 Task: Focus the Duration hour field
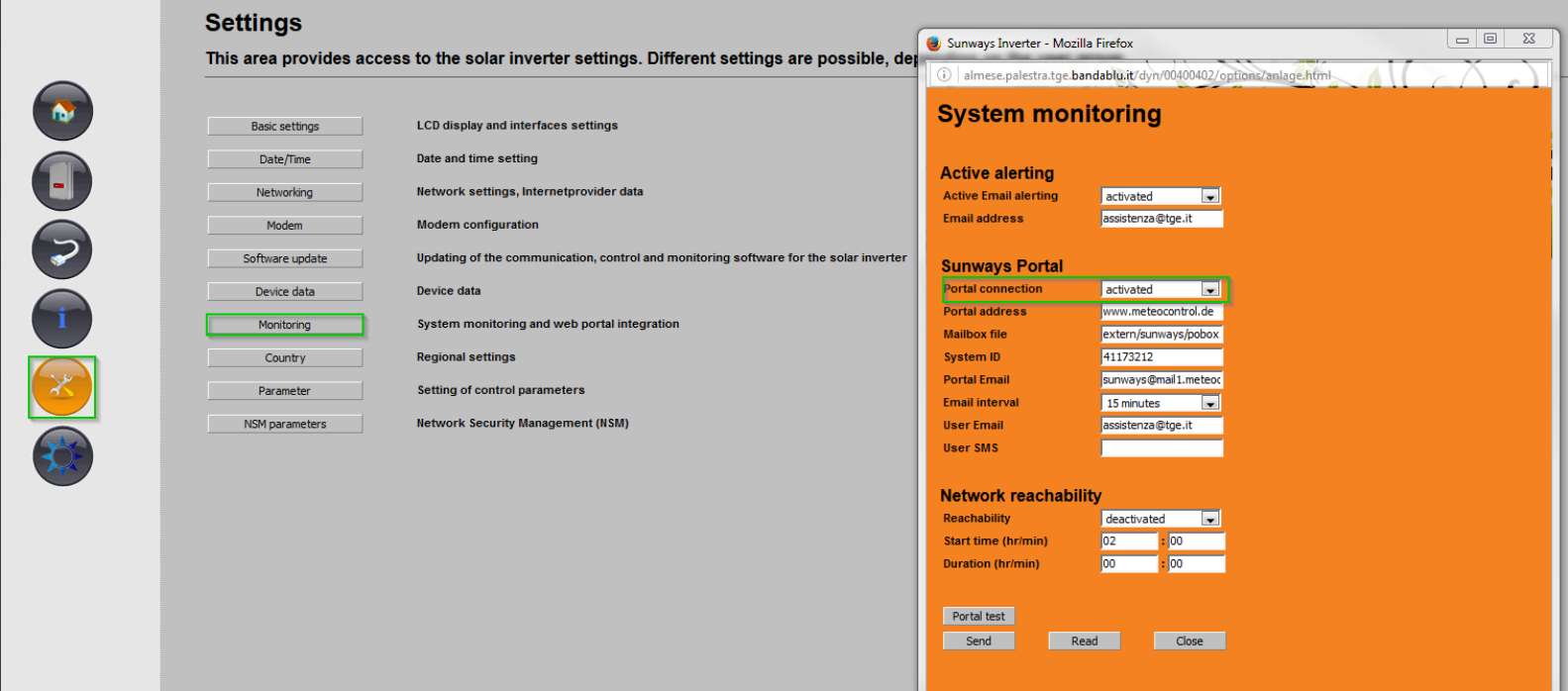(x=1129, y=564)
